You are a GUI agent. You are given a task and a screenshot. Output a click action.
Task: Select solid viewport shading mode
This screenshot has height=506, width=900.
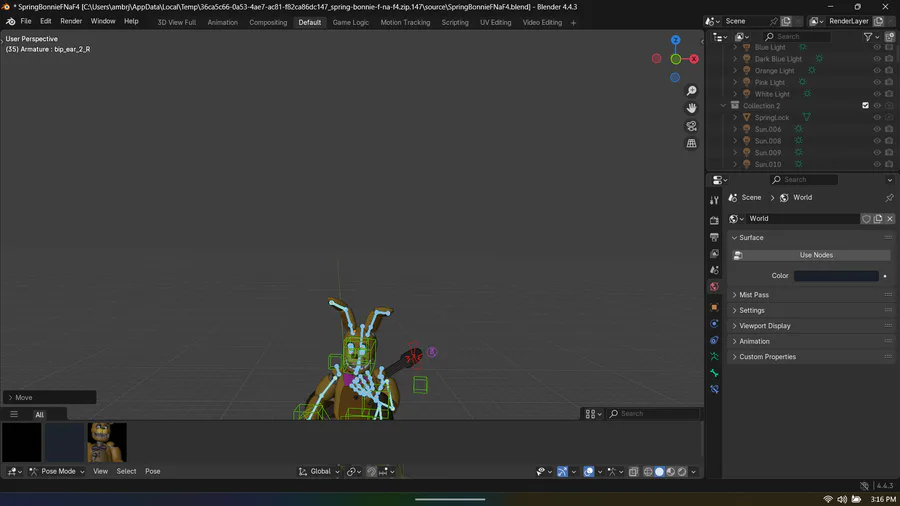660,472
